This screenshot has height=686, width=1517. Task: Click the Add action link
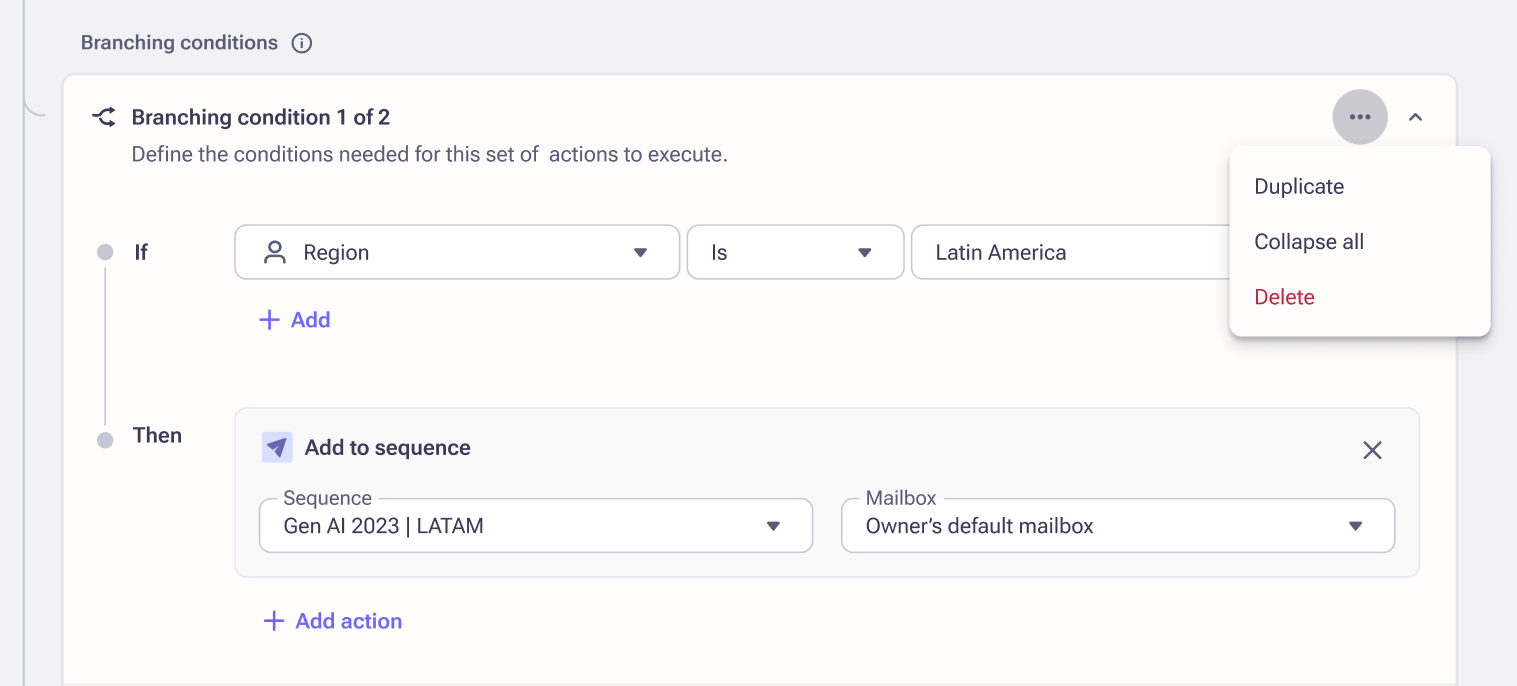(348, 620)
